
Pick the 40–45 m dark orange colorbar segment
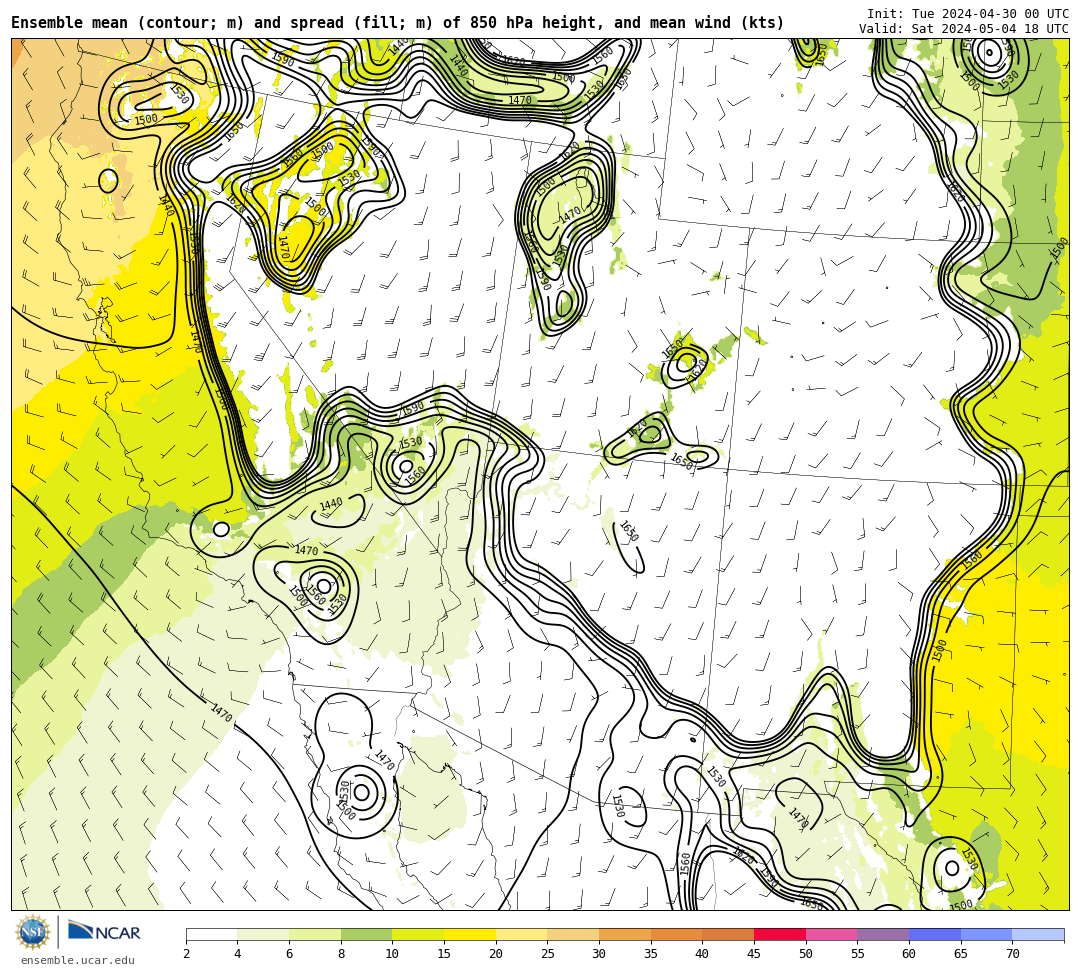coord(728,934)
